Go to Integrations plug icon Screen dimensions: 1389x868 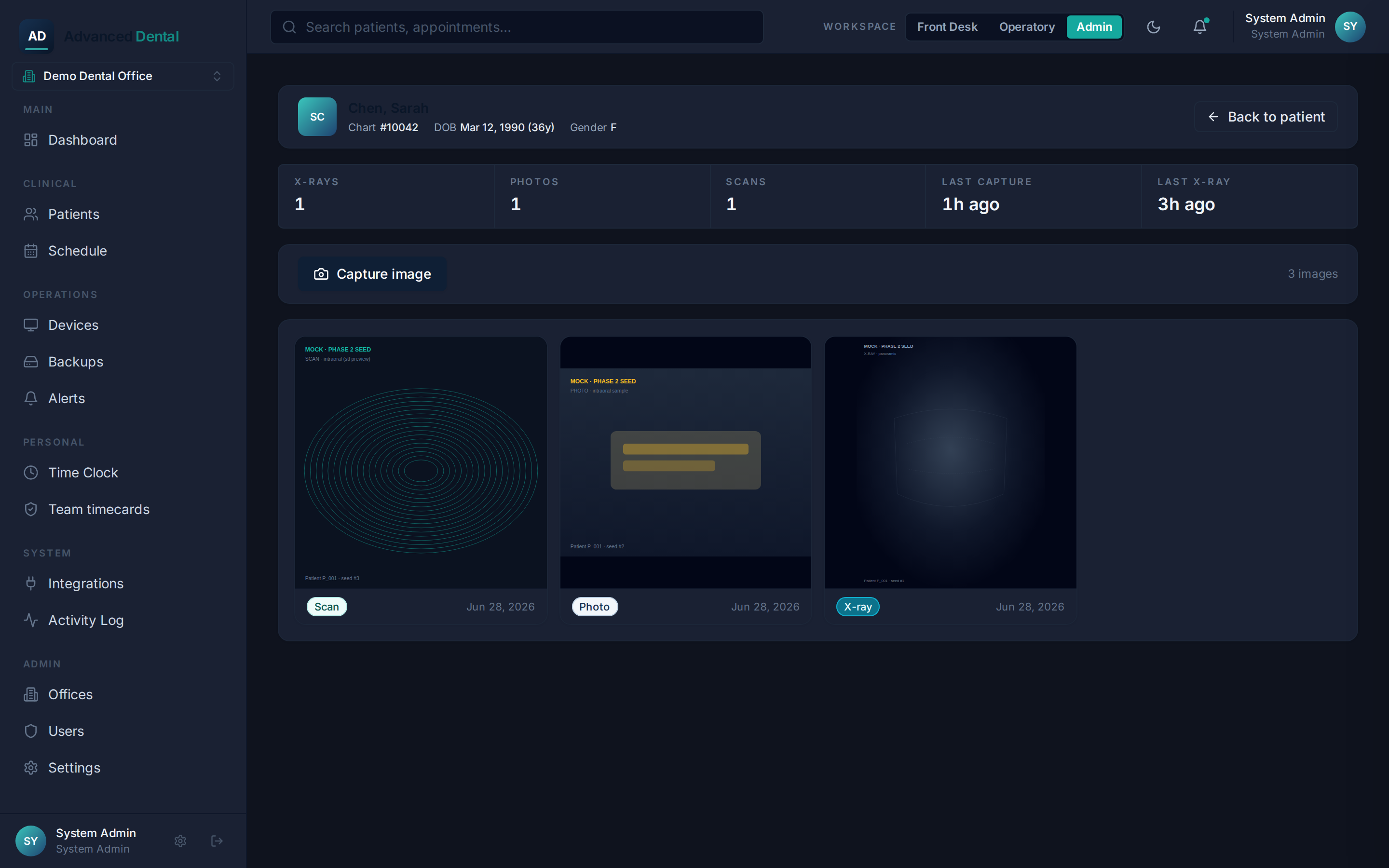[31, 583]
